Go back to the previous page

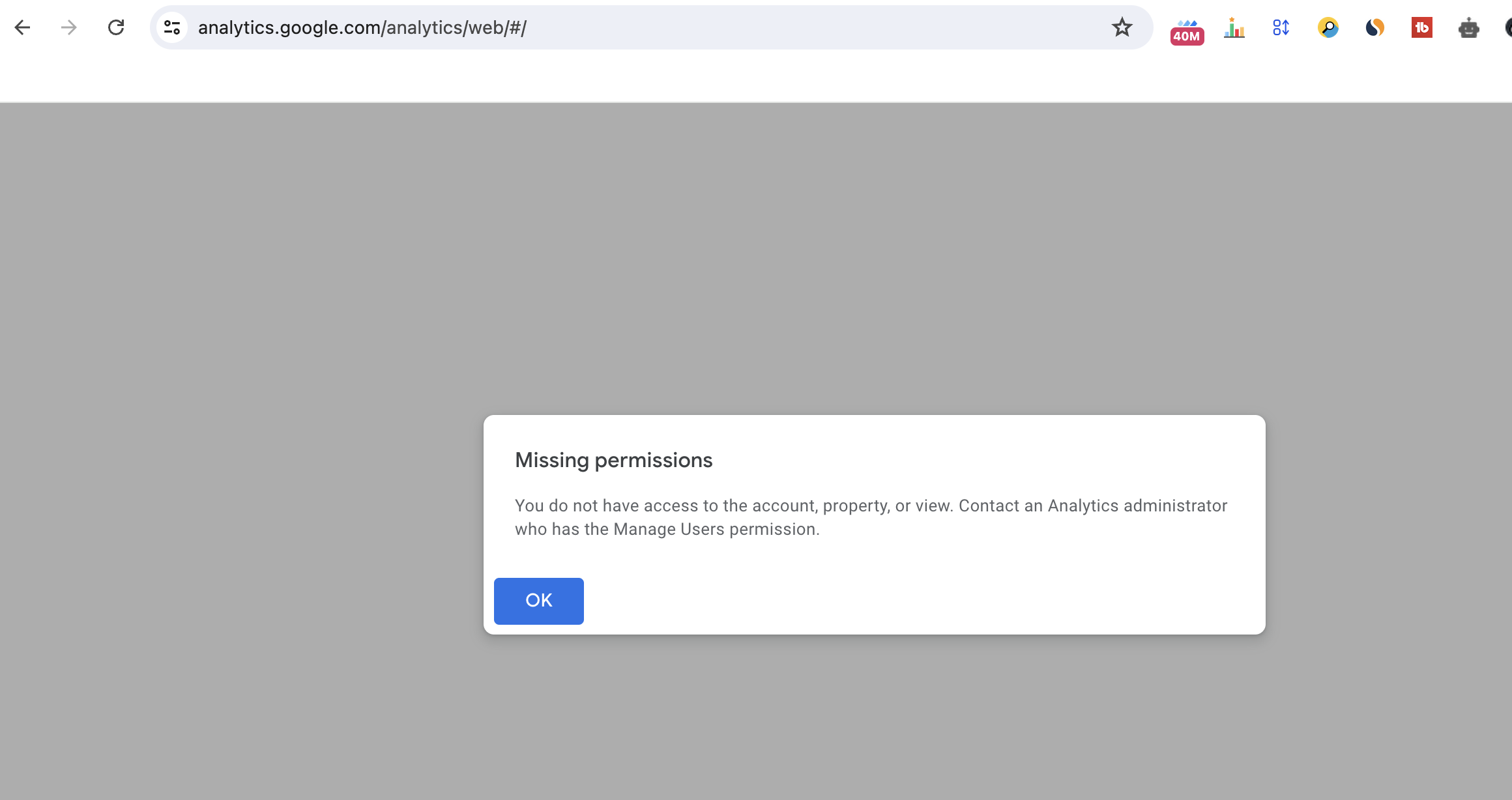(x=23, y=27)
